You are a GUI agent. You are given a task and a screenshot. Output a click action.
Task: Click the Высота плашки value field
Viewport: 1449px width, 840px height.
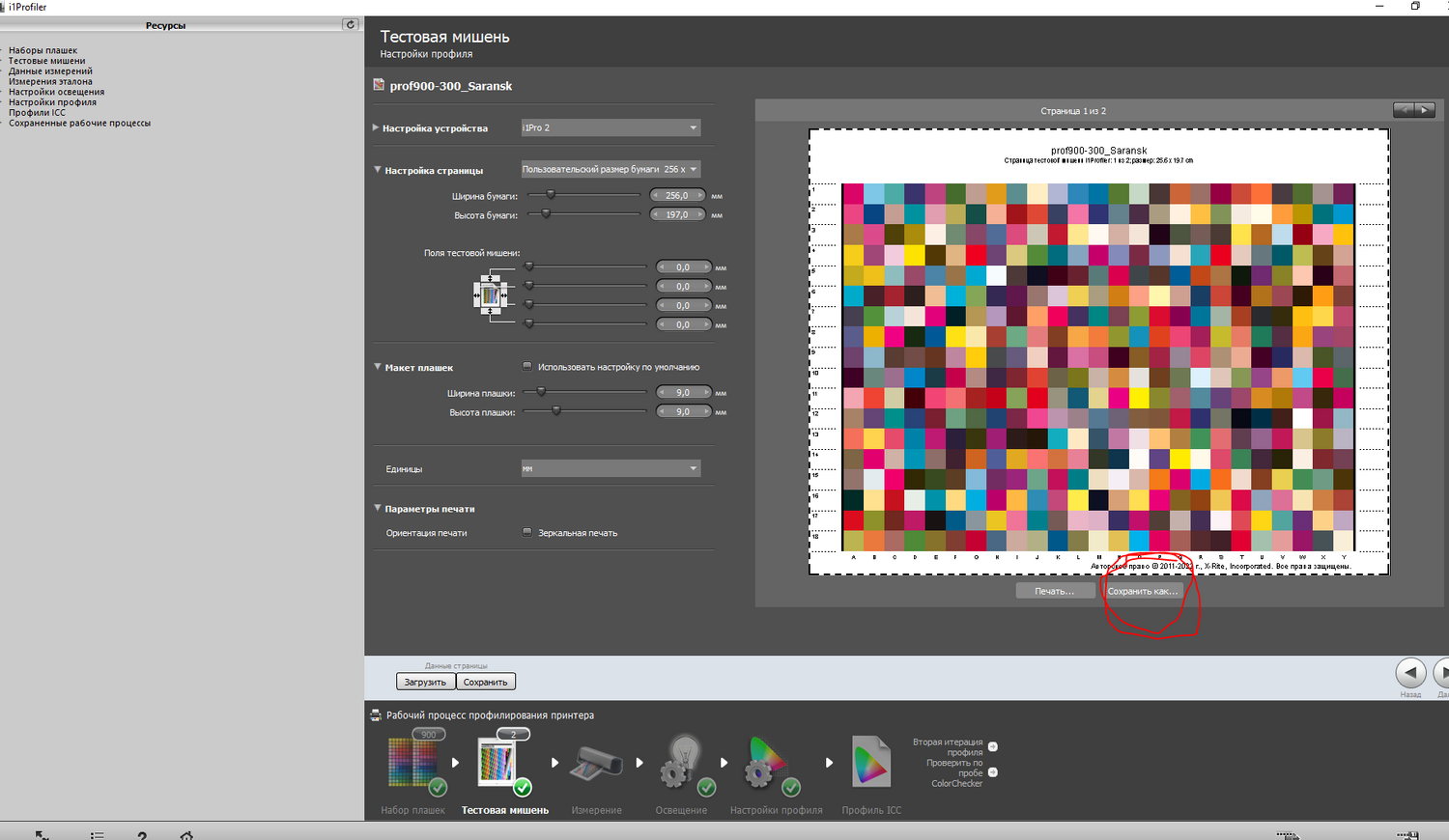coord(683,412)
